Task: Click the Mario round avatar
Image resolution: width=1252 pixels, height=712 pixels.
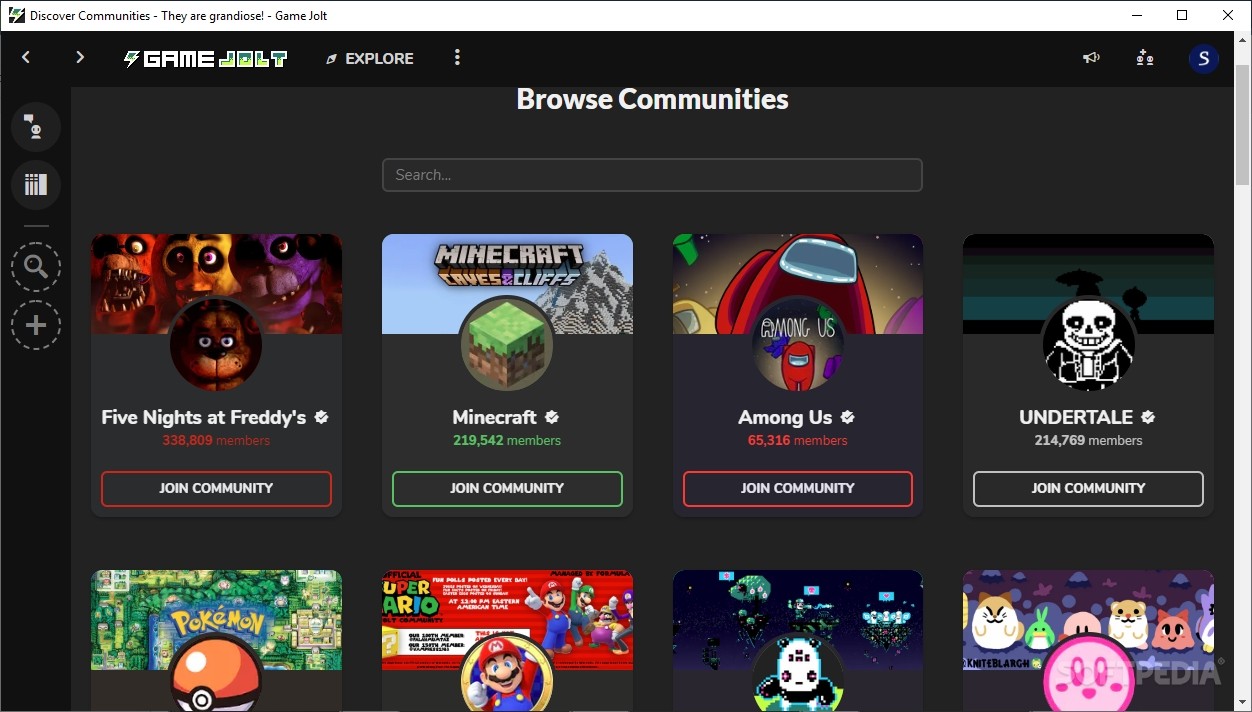Action: (x=507, y=673)
